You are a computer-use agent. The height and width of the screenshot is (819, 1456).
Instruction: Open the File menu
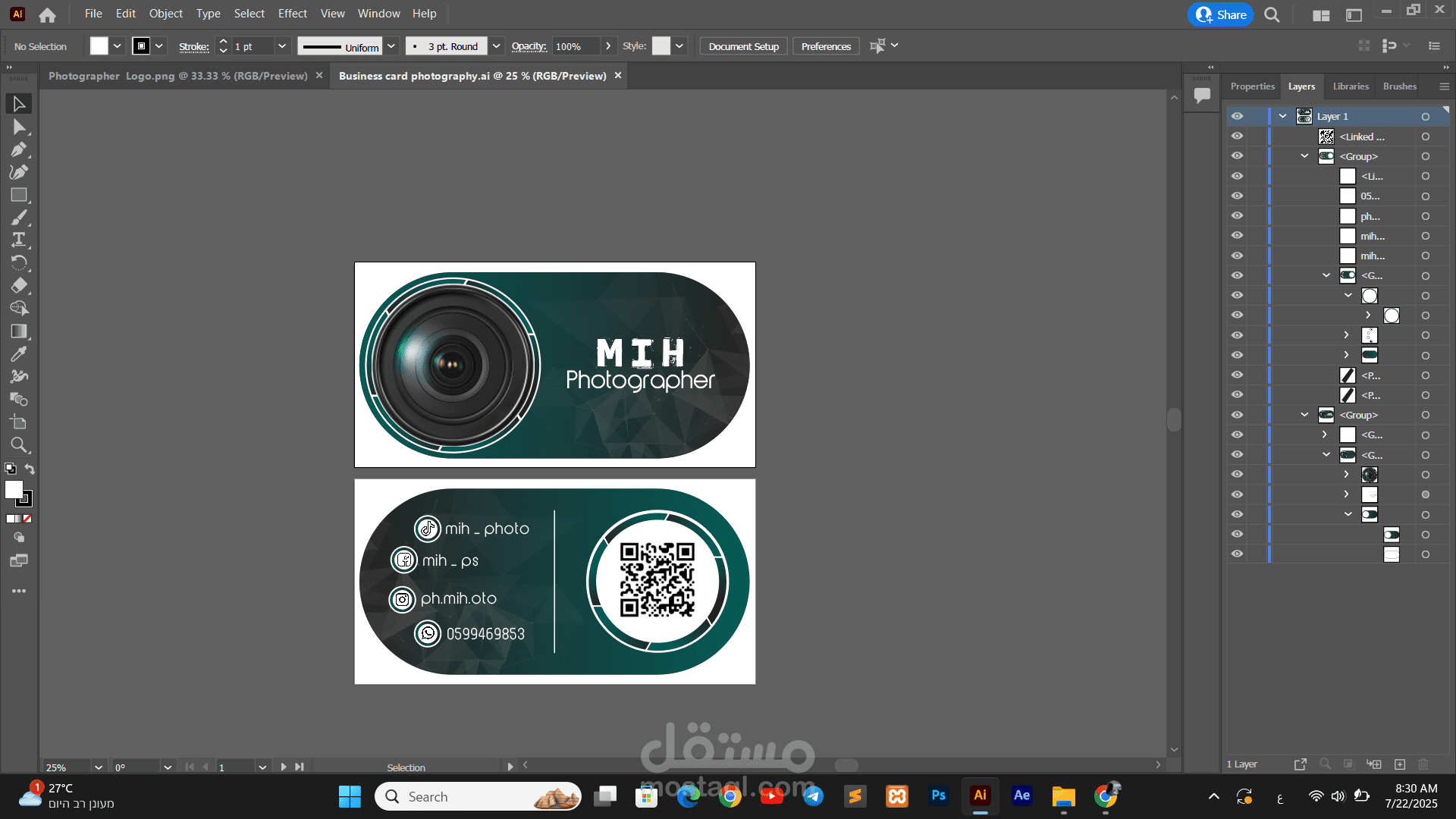coord(93,14)
